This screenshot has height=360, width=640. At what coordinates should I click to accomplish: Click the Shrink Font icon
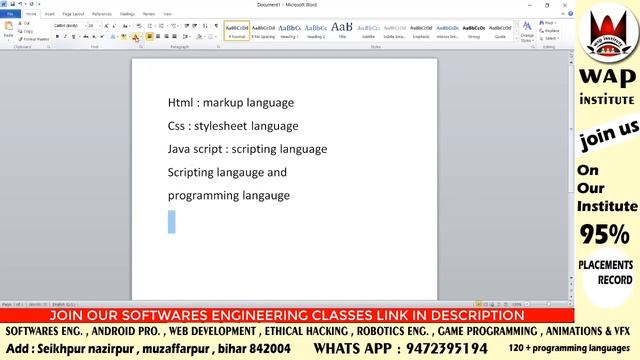click(x=114, y=26)
